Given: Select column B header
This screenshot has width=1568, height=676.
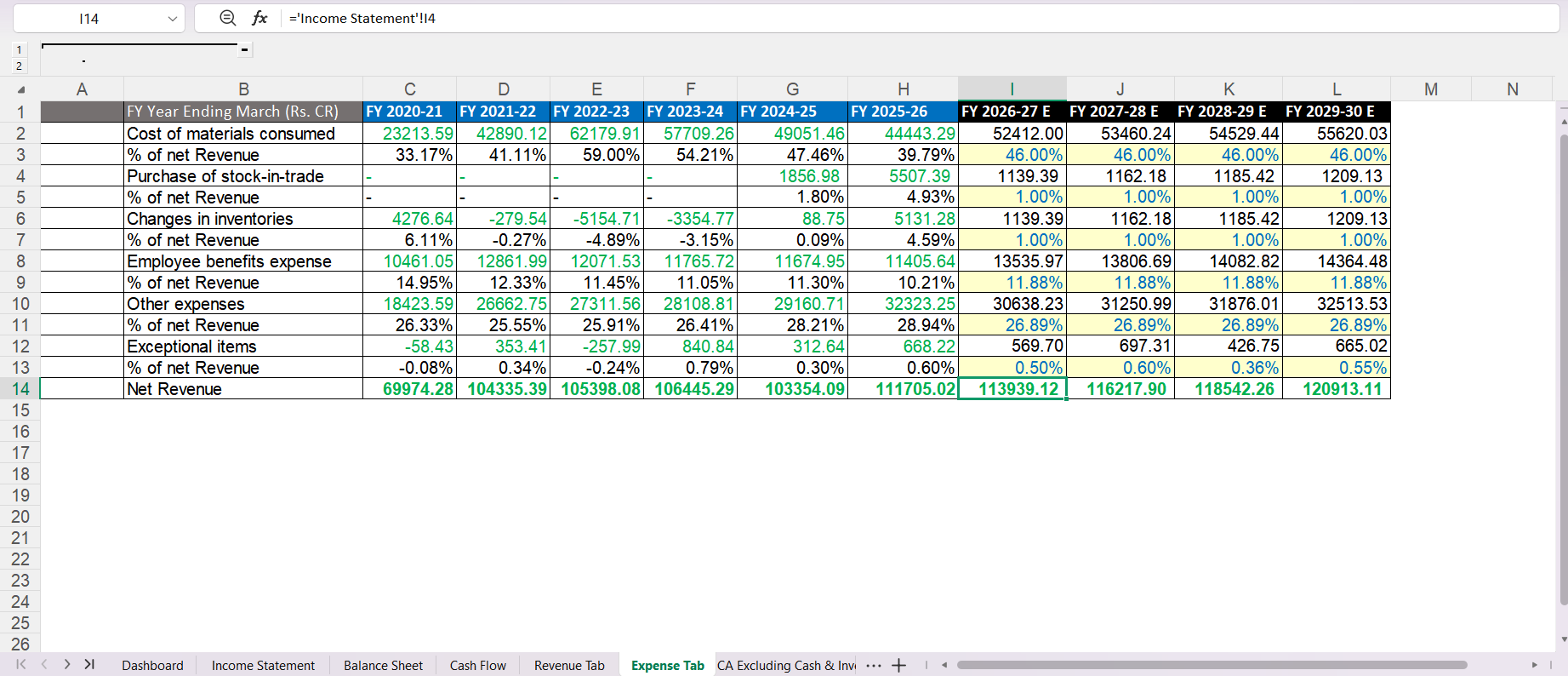Looking at the screenshot, I should coord(243,89).
